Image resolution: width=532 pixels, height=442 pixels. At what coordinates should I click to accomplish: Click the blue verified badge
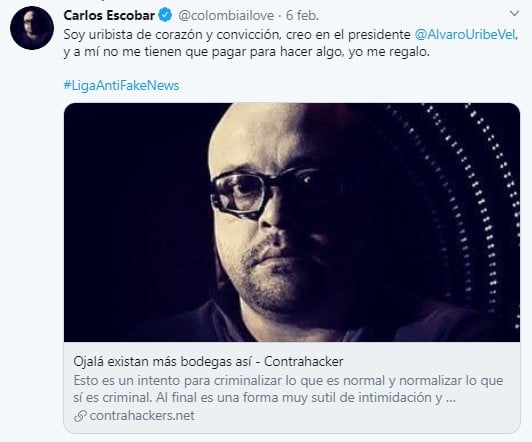pos(165,15)
